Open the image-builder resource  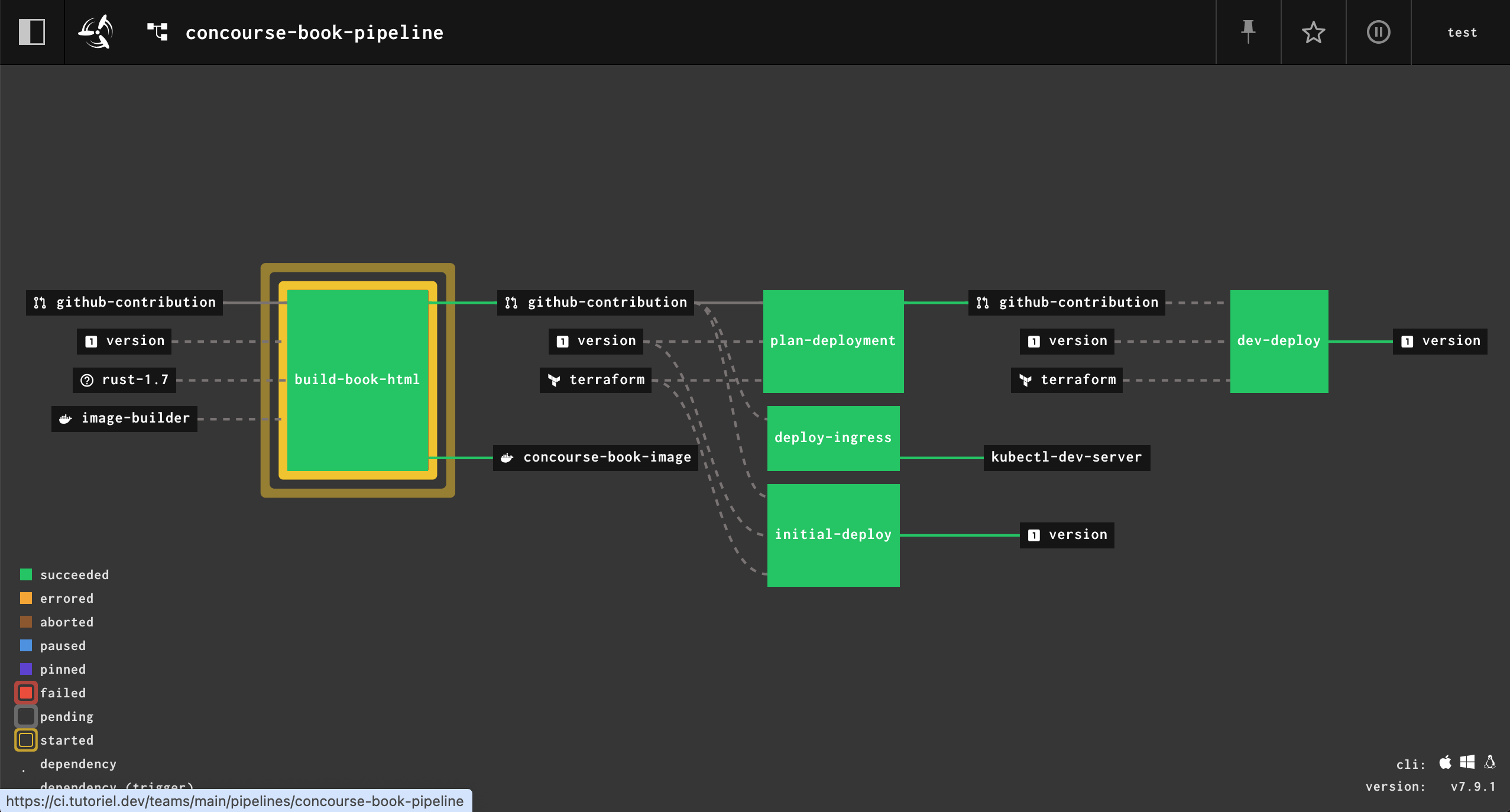pyautogui.click(x=125, y=418)
